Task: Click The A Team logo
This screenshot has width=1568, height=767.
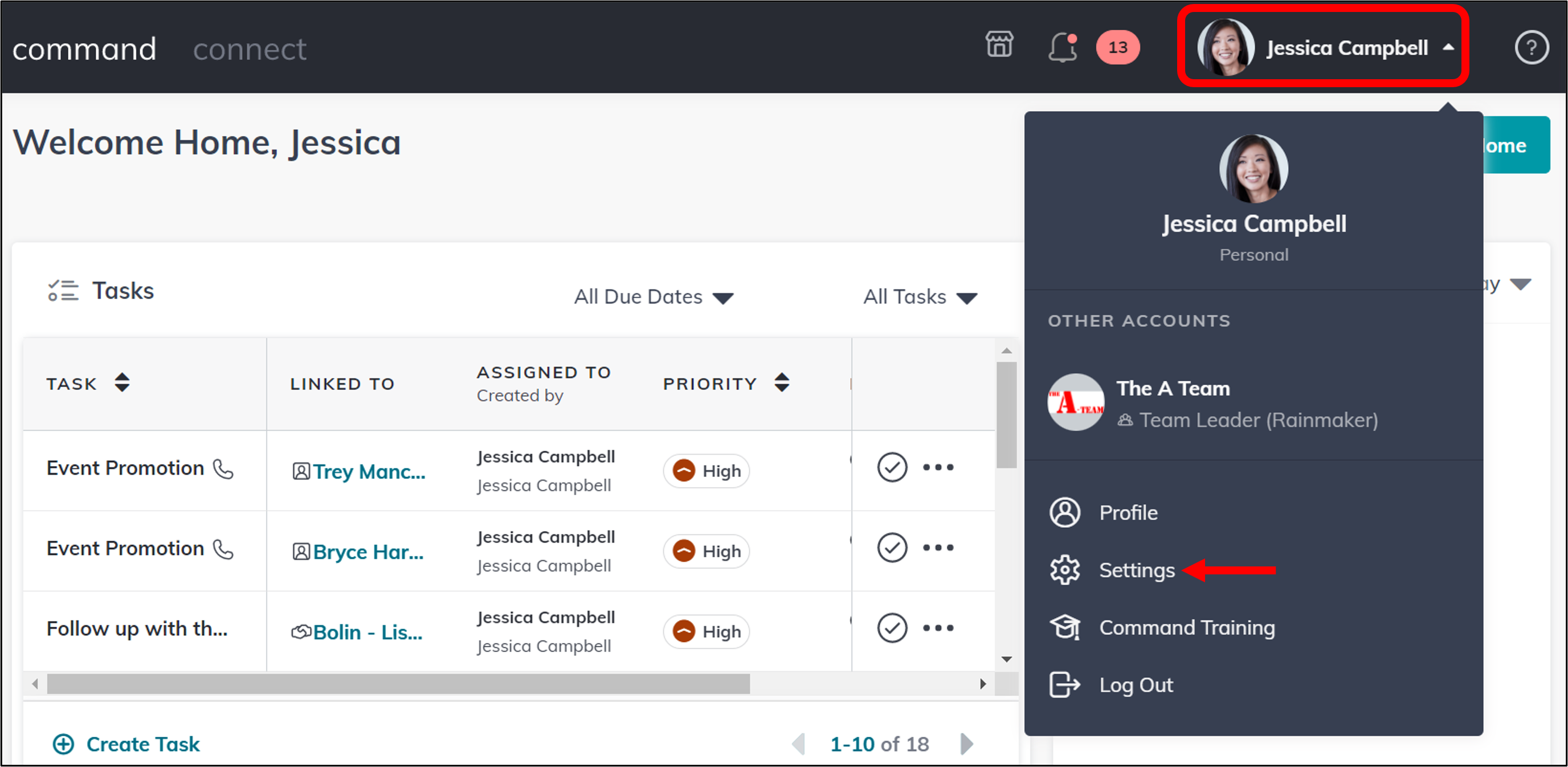Action: [x=1076, y=402]
